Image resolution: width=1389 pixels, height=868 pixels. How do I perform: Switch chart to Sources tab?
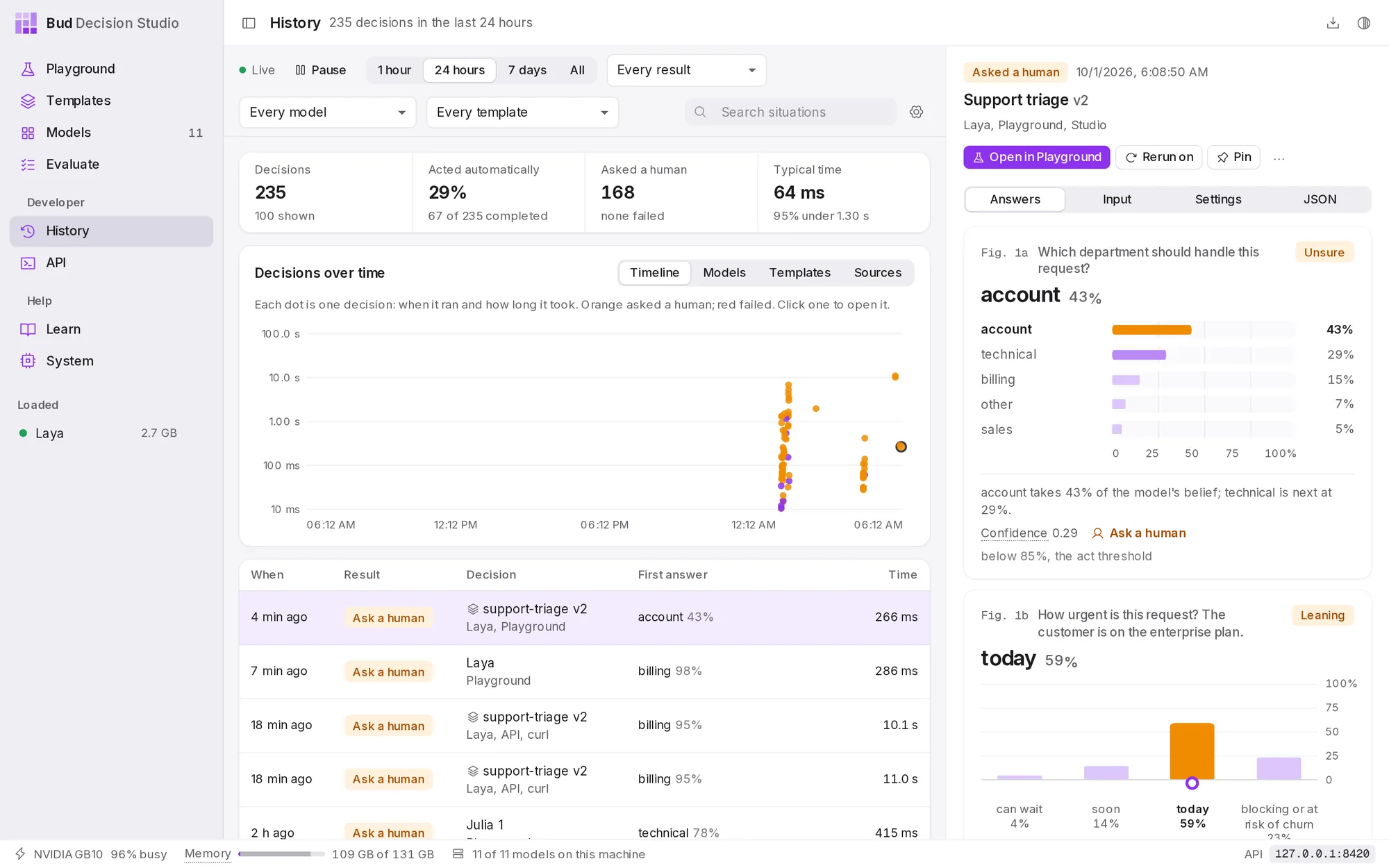point(878,273)
